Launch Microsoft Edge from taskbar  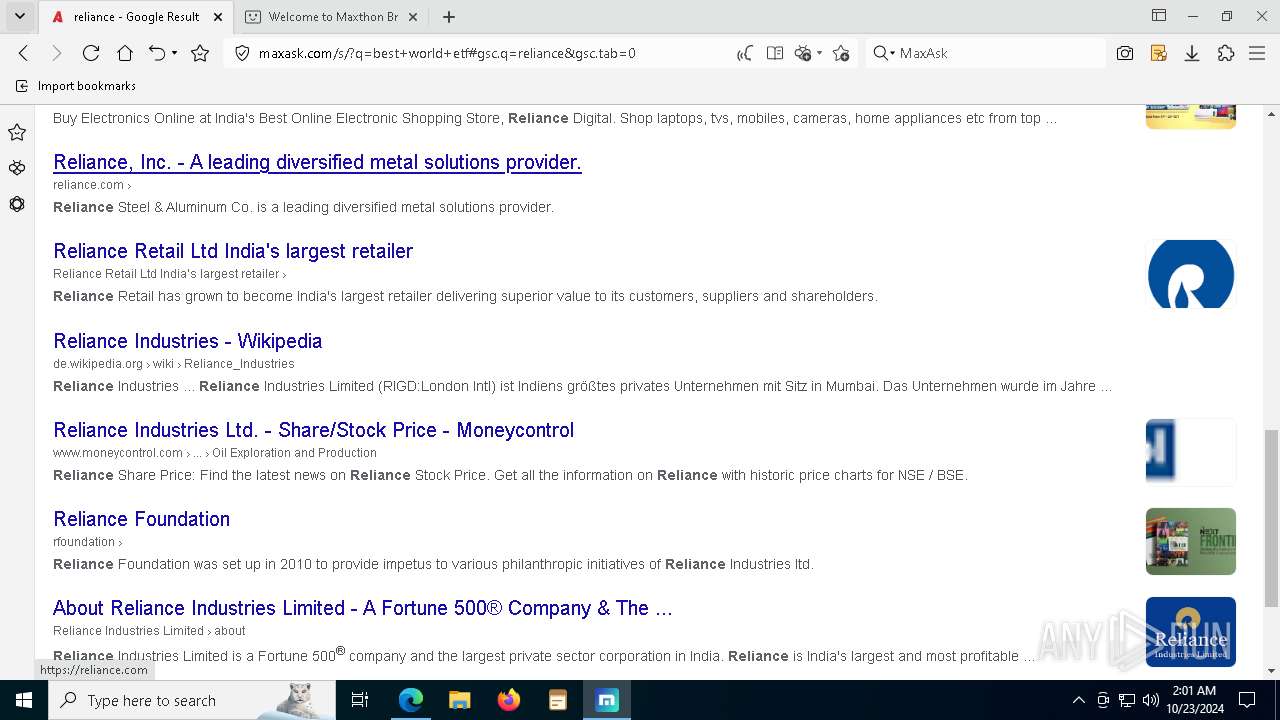click(411, 700)
